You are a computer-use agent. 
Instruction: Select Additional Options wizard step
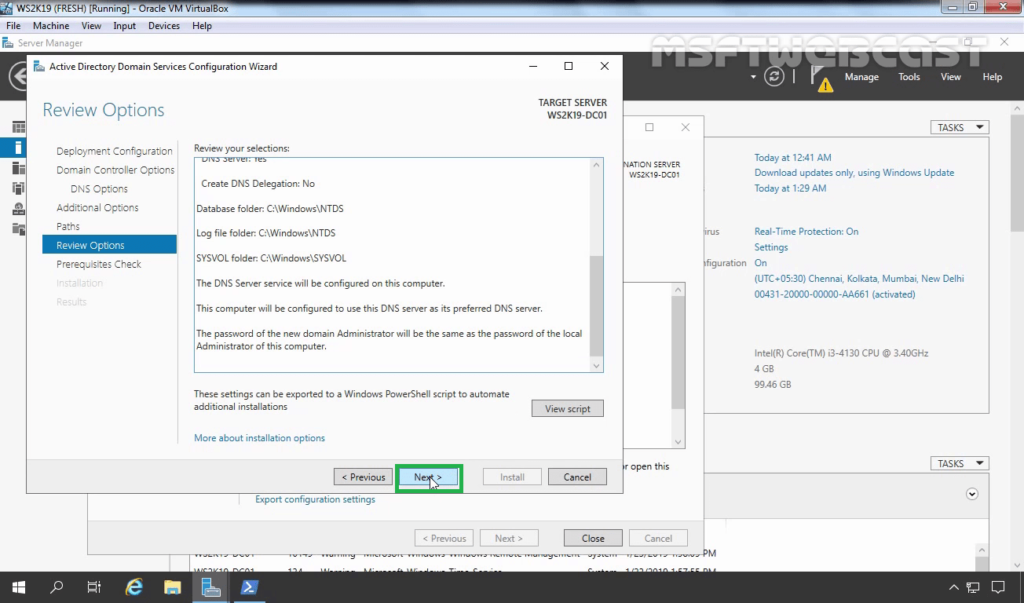click(x=97, y=208)
